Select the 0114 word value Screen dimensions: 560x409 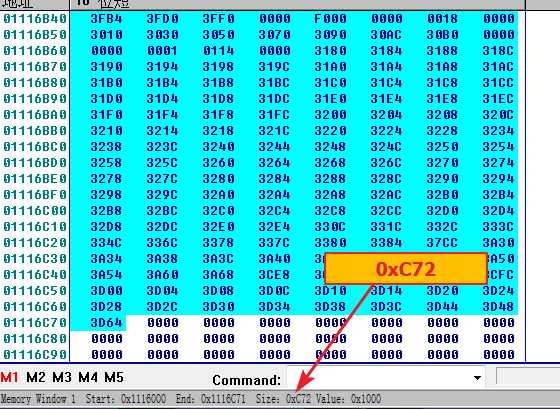point(219,51)
